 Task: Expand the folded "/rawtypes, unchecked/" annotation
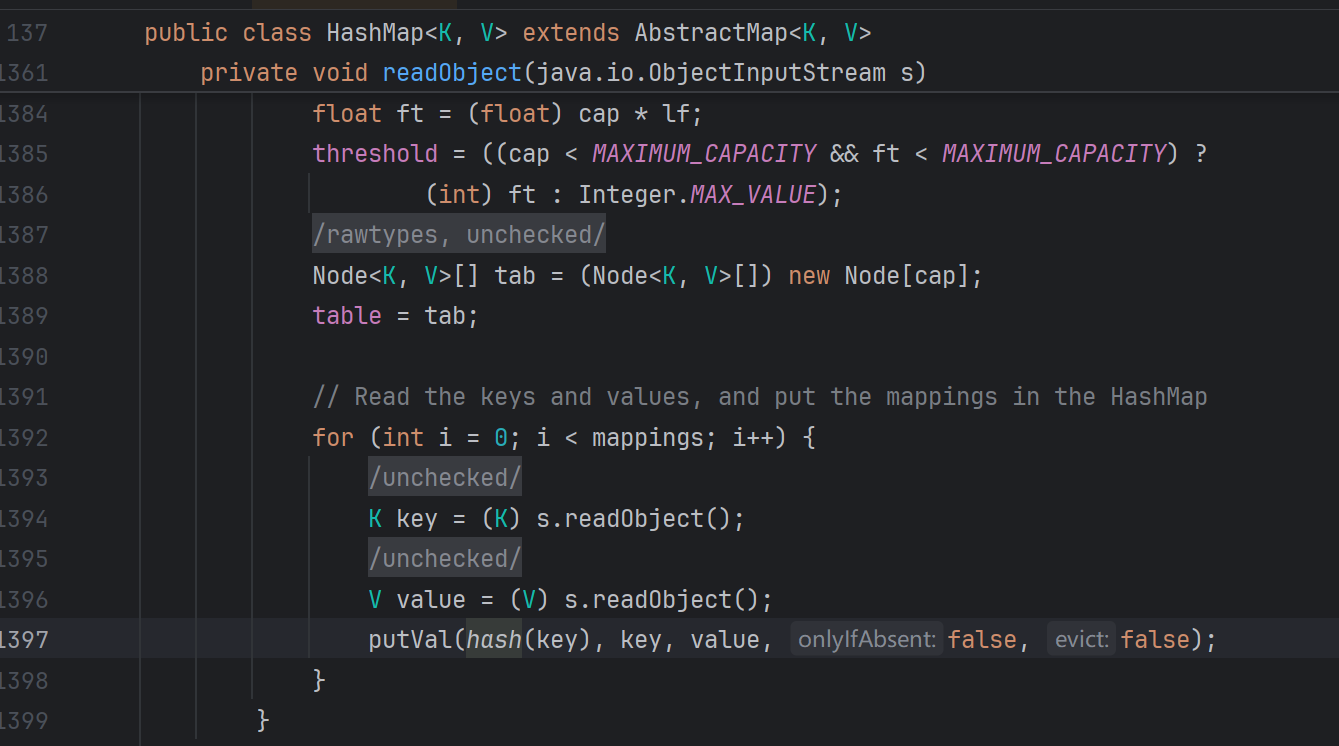[x=458, y=234]
